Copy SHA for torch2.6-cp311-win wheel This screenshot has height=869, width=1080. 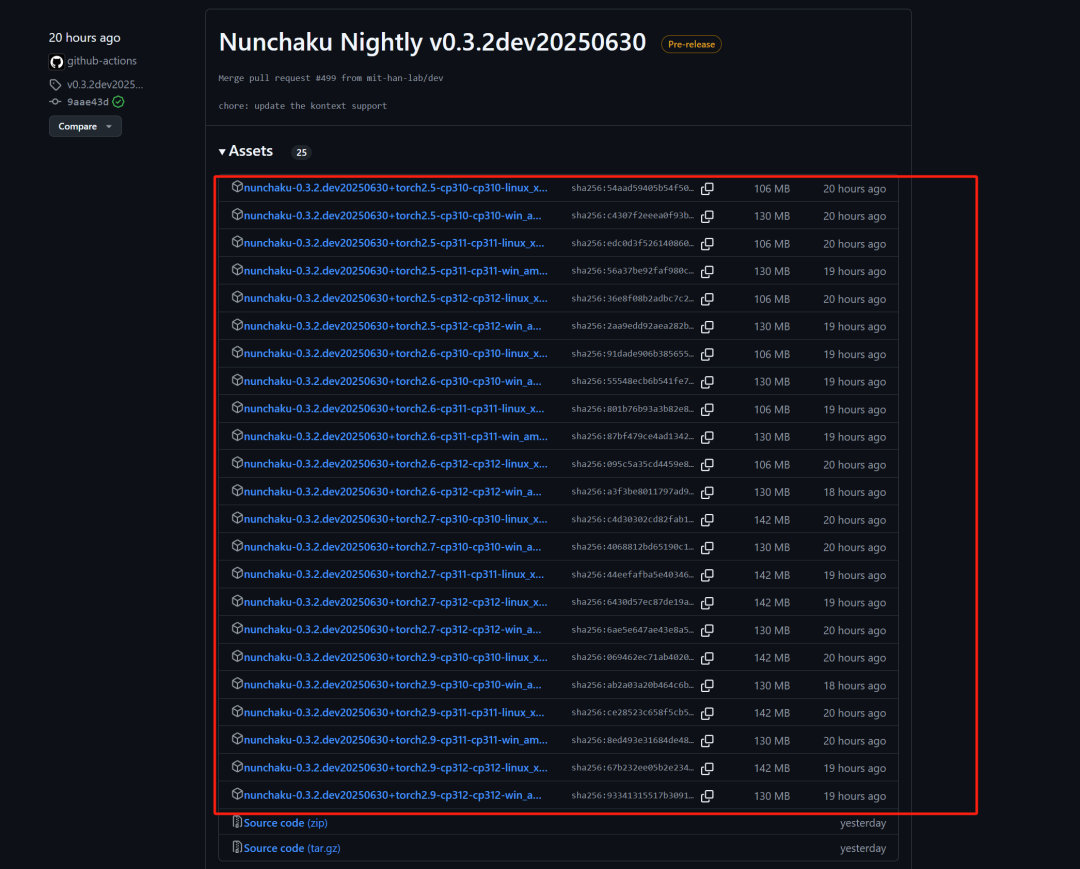pyautogui.click(x=707, y=437)
